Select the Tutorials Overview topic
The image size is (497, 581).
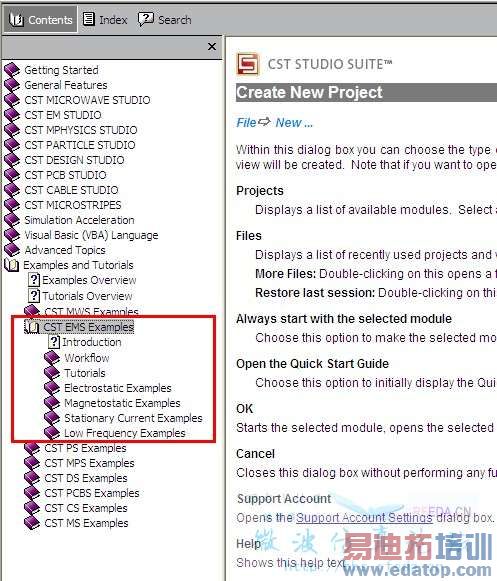(87, 296)
